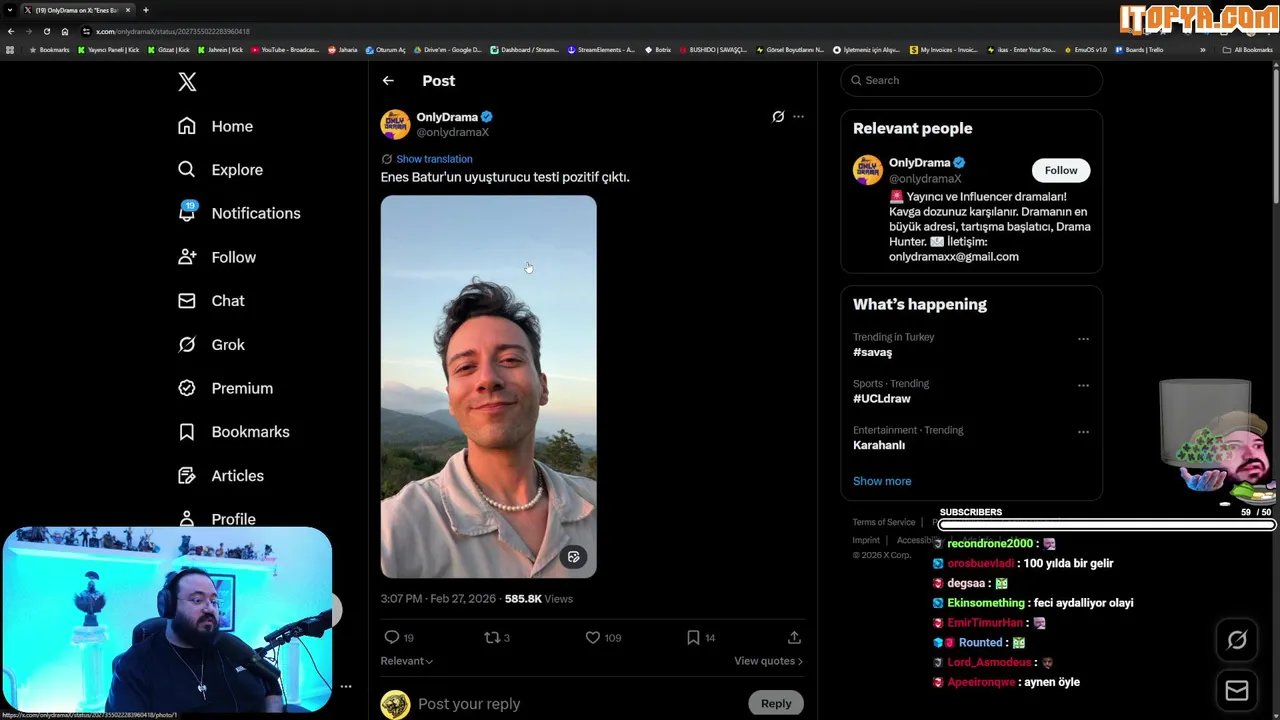1280x720 pixels.
Task: Click the X logo in the sidebar
Action: (187, 82)
